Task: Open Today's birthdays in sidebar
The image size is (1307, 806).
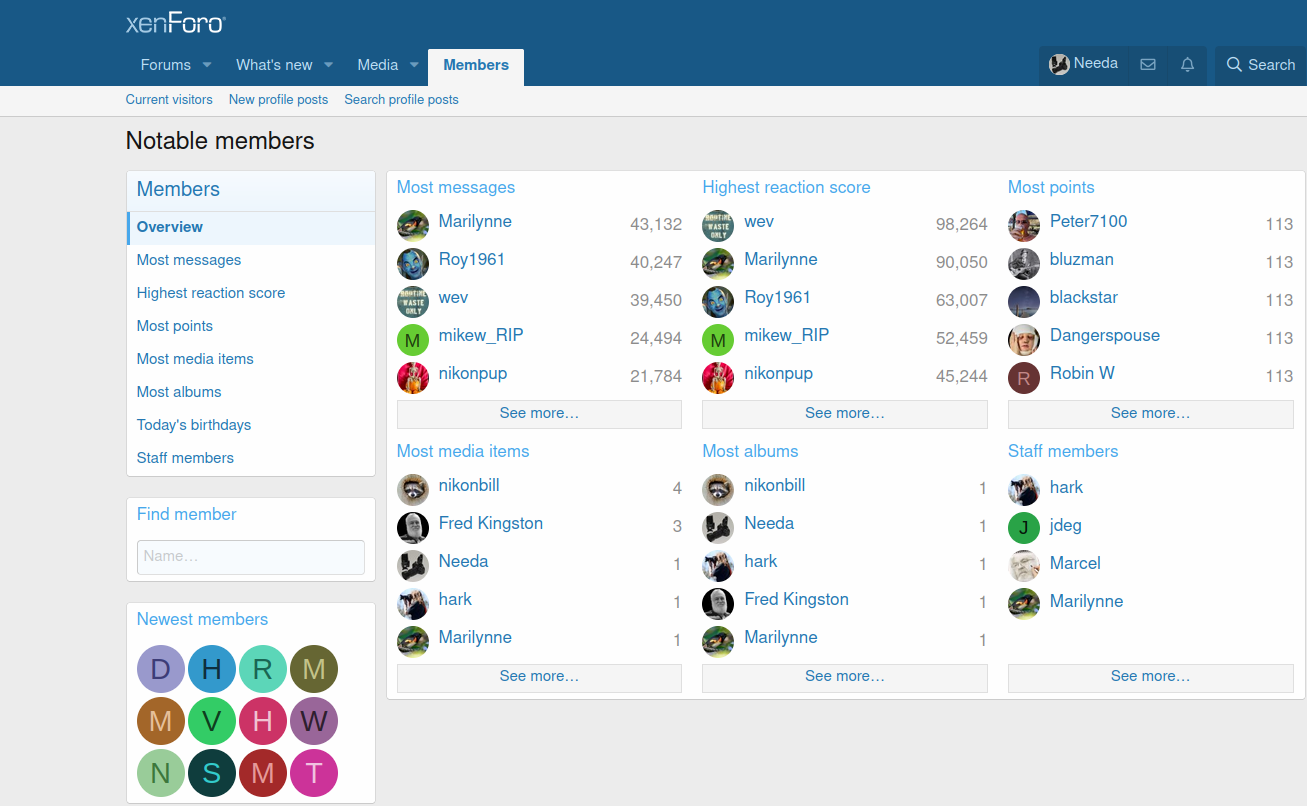Action: point(194,425)
